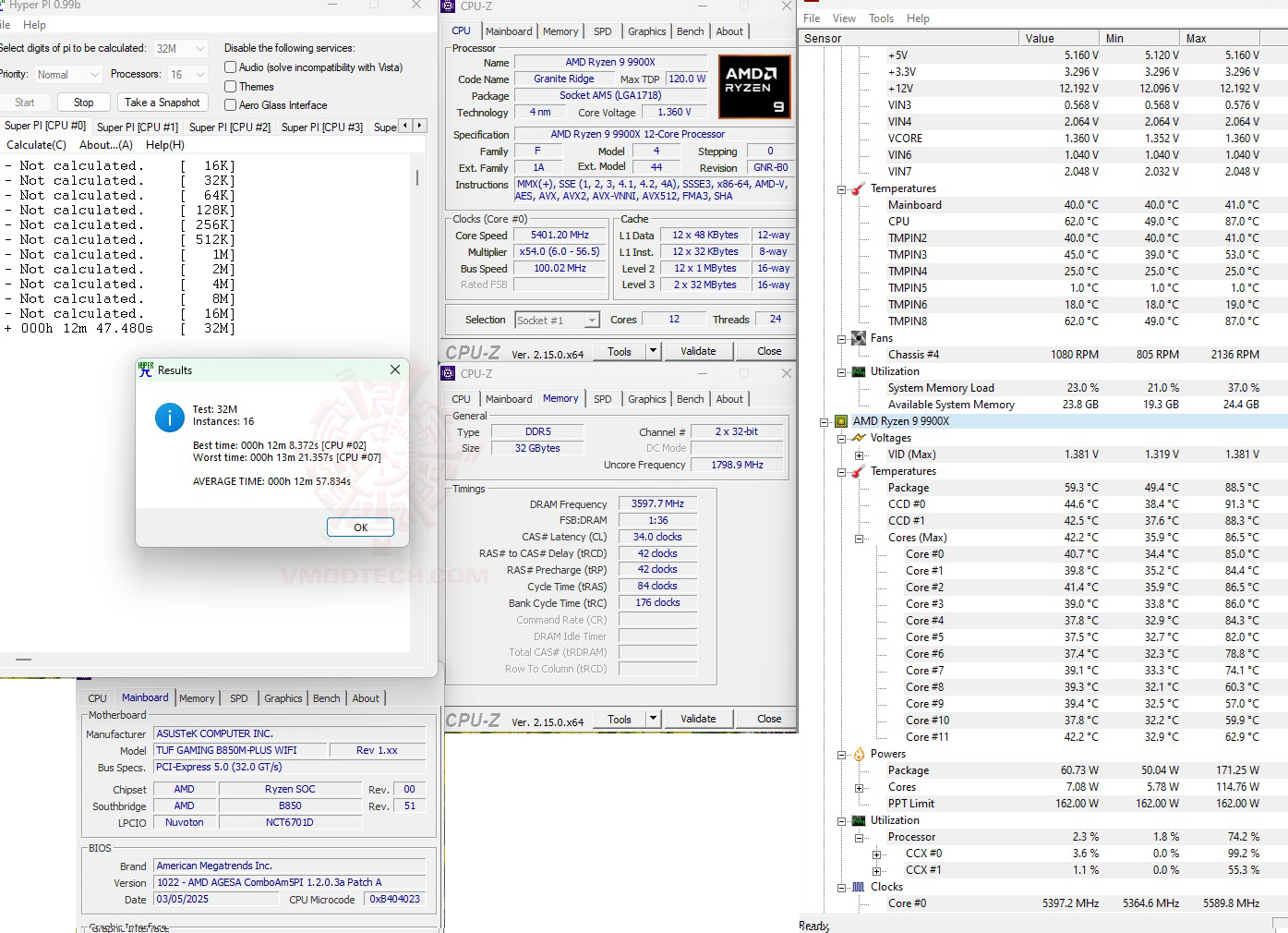Open the About...(A) menu in Super PI
This screenshot has height=933, width=1288.
click(106, 145)
